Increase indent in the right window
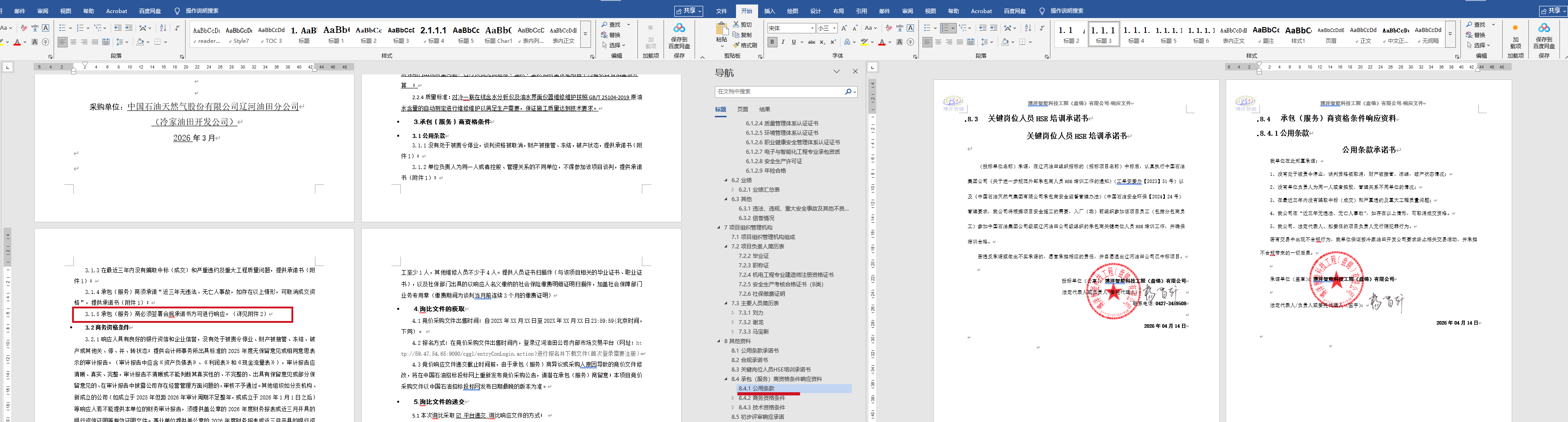The height and width of the screenshot is (422, 1568). [x=993, y=28]
